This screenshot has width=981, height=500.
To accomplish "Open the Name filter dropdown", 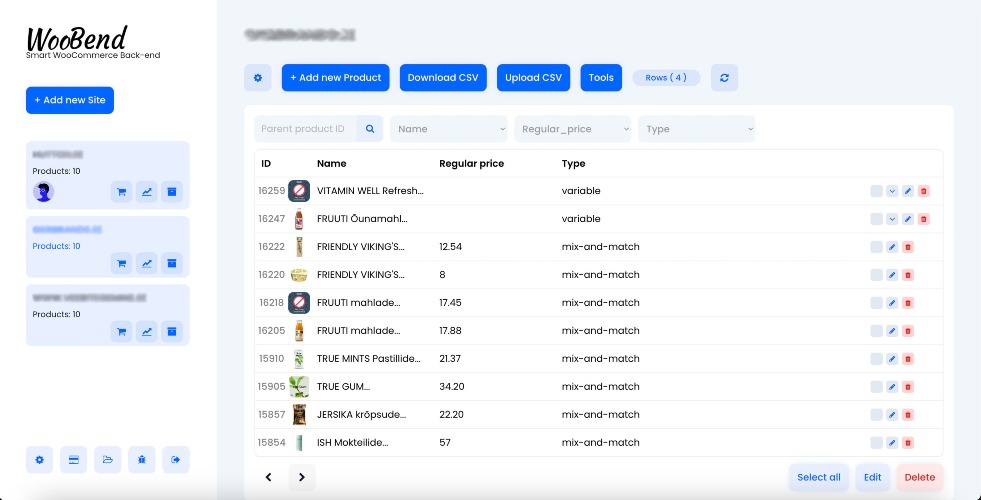I will click(449, 129).
